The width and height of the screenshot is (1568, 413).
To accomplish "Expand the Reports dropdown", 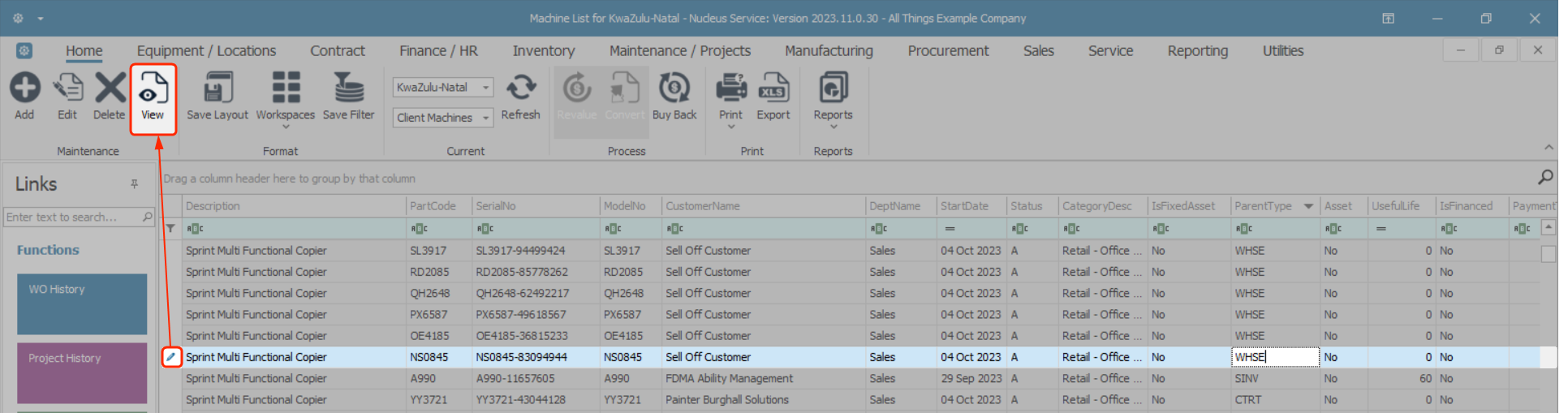I will pos(833,127).
